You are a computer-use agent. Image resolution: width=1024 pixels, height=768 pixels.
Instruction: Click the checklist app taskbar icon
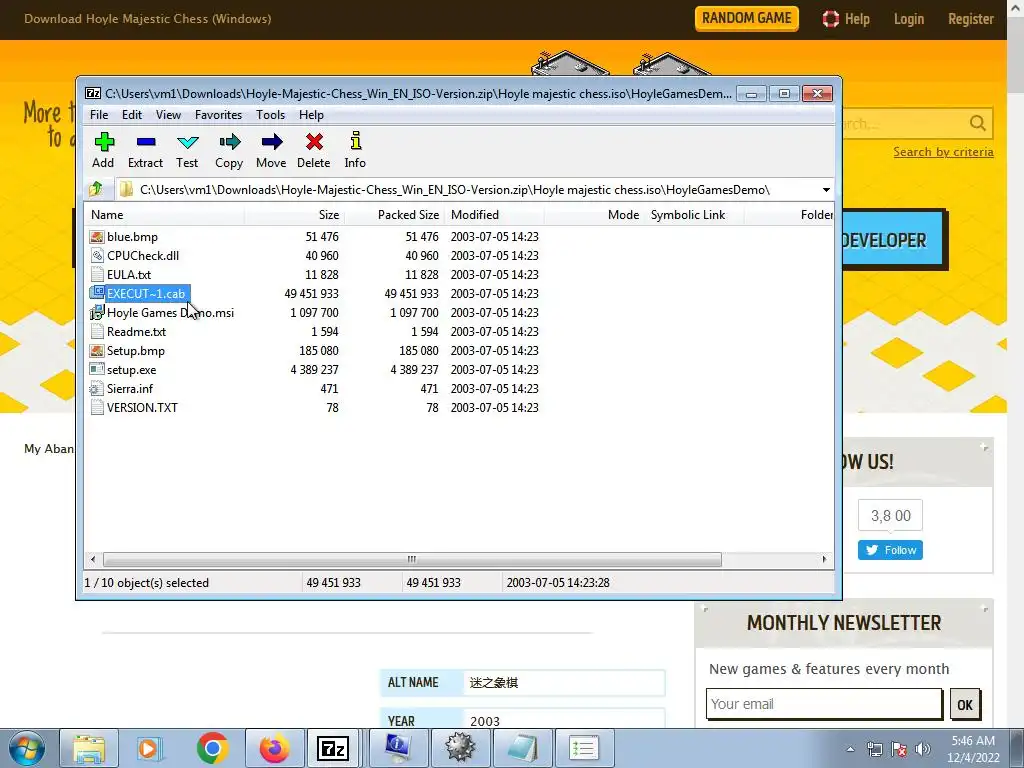point(583,748)
